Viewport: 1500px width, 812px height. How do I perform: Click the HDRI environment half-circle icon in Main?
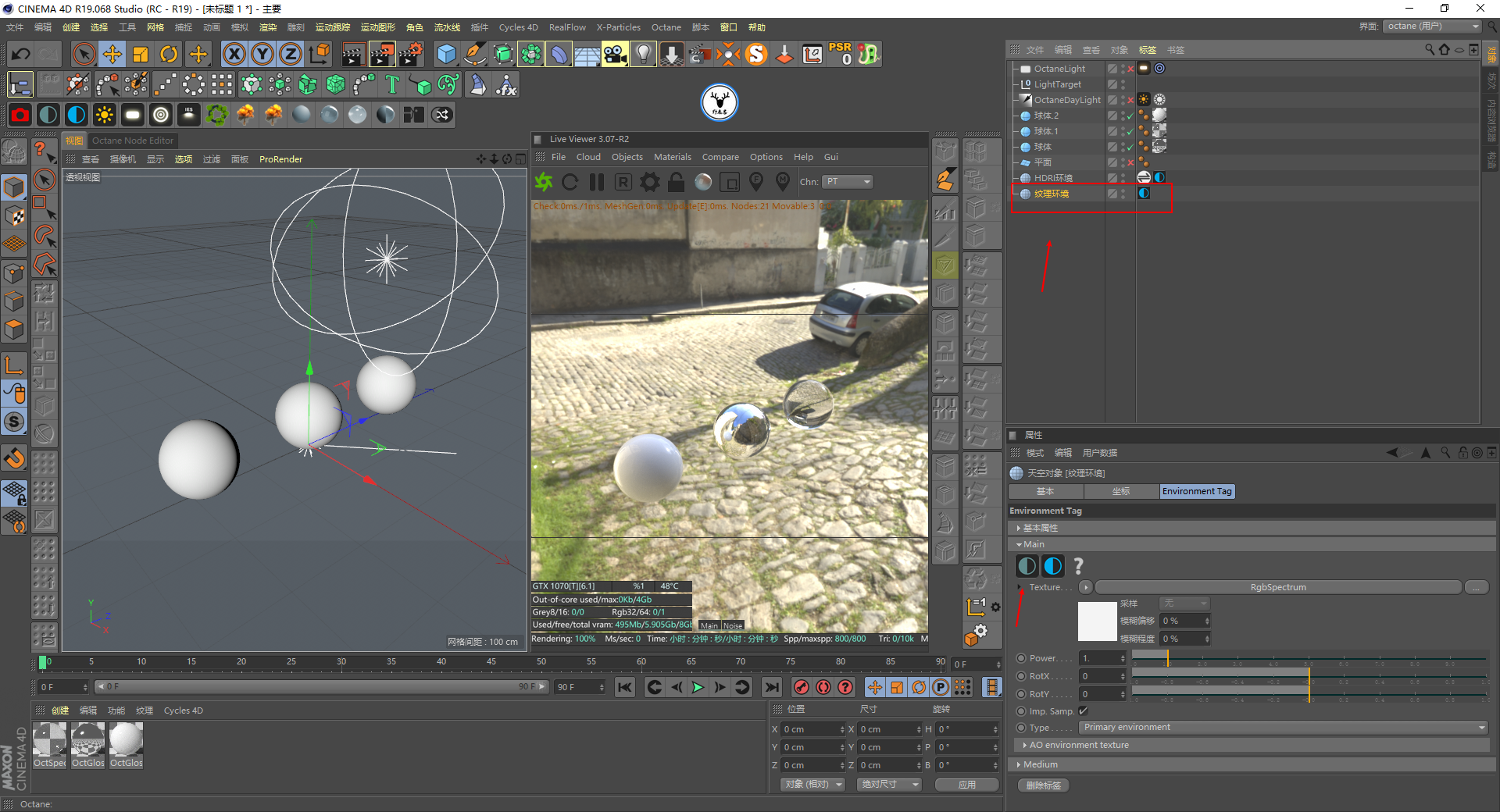(1027, 566)
